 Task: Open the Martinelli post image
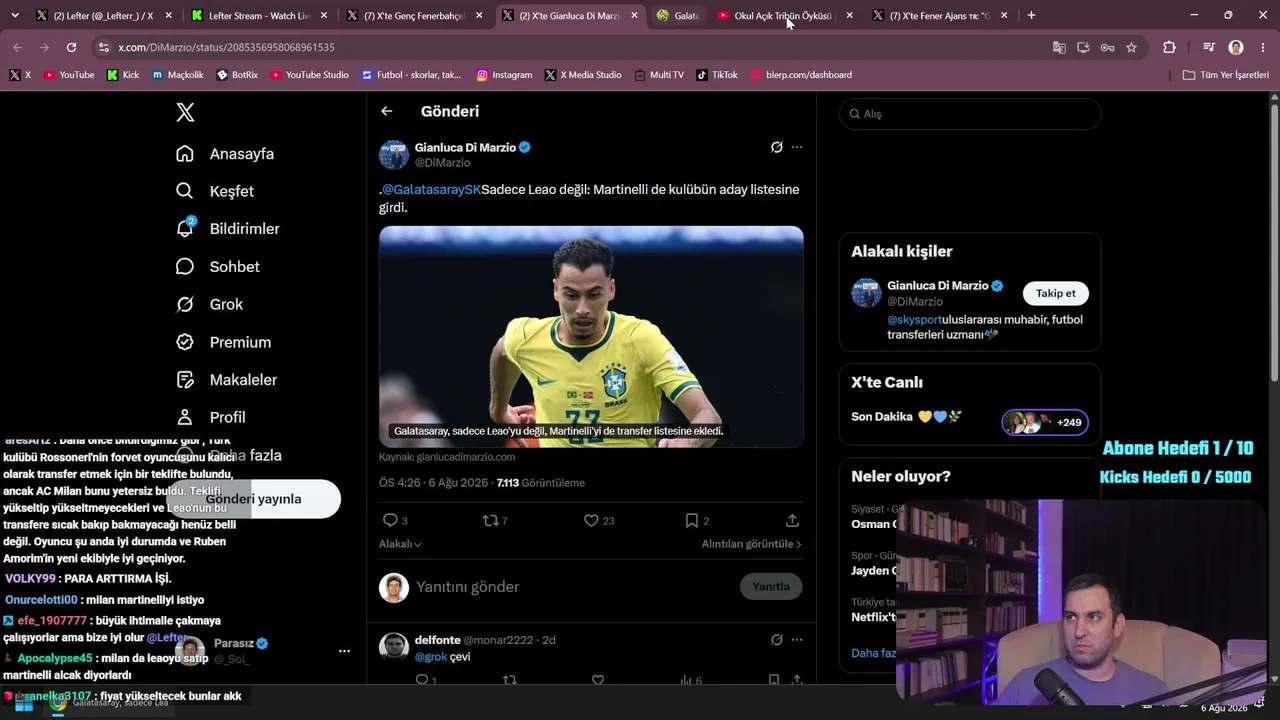pyautogui.click(x=591, y=337)
